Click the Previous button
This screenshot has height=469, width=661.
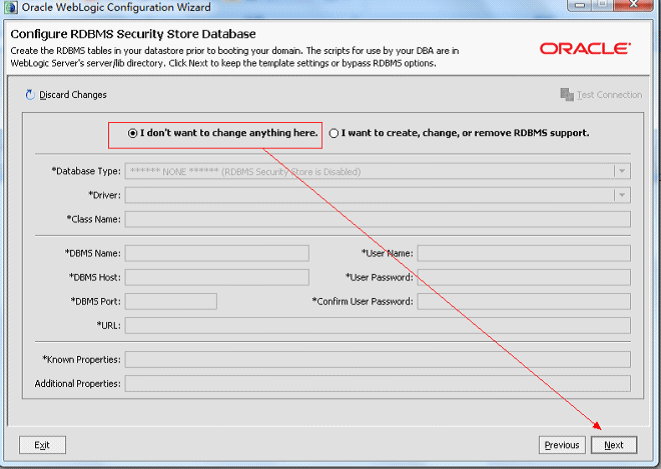pyautogui.click(x=562, y=445)
